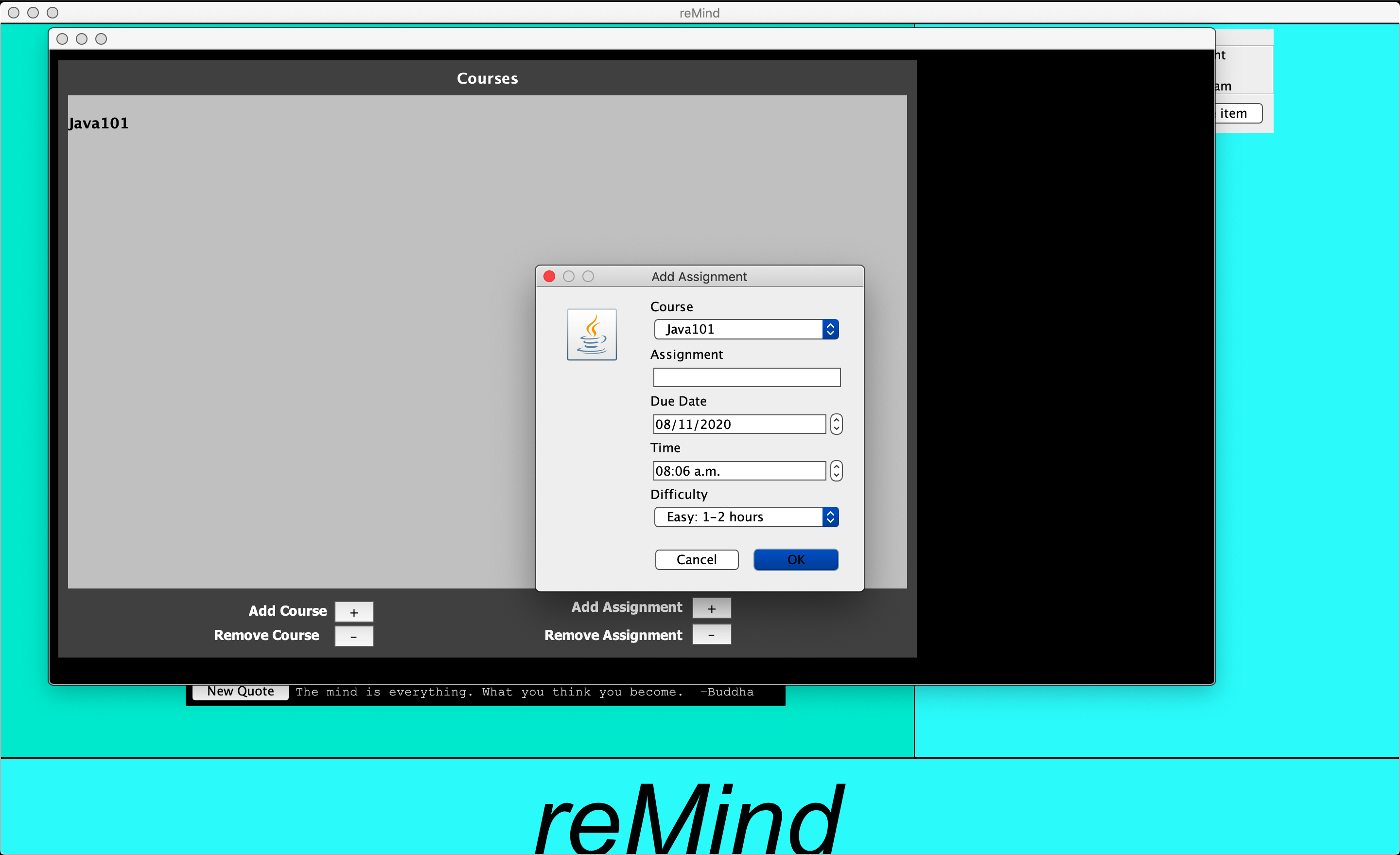1400x855 pixels.
Task: Click the Java coffee cup icon
Action: tap(592, 334)
